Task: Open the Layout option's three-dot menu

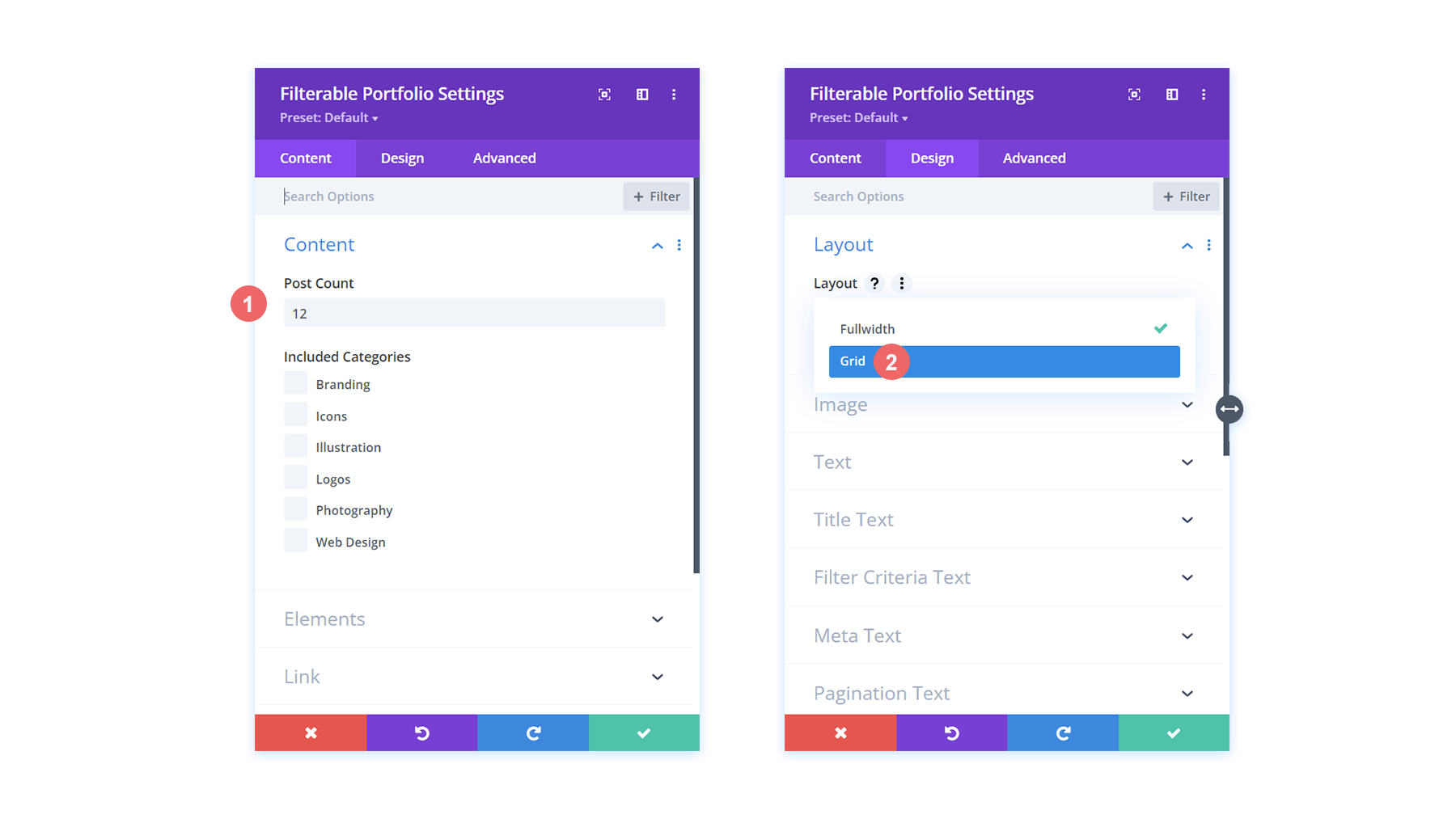Action: (x=901, y=283)
